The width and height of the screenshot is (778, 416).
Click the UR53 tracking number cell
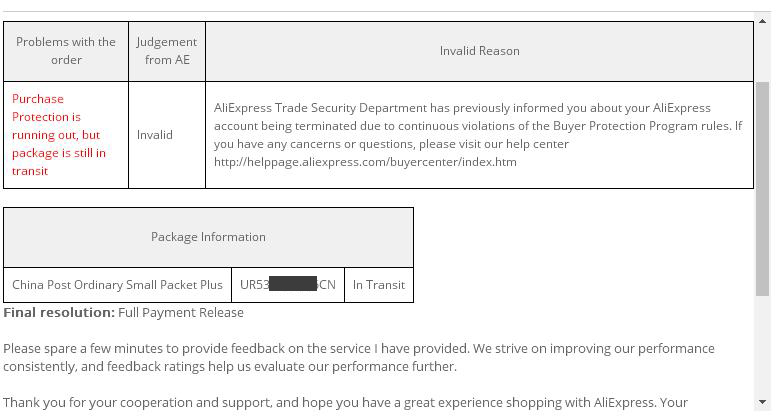pyautogui.click(x=288, y=285)
